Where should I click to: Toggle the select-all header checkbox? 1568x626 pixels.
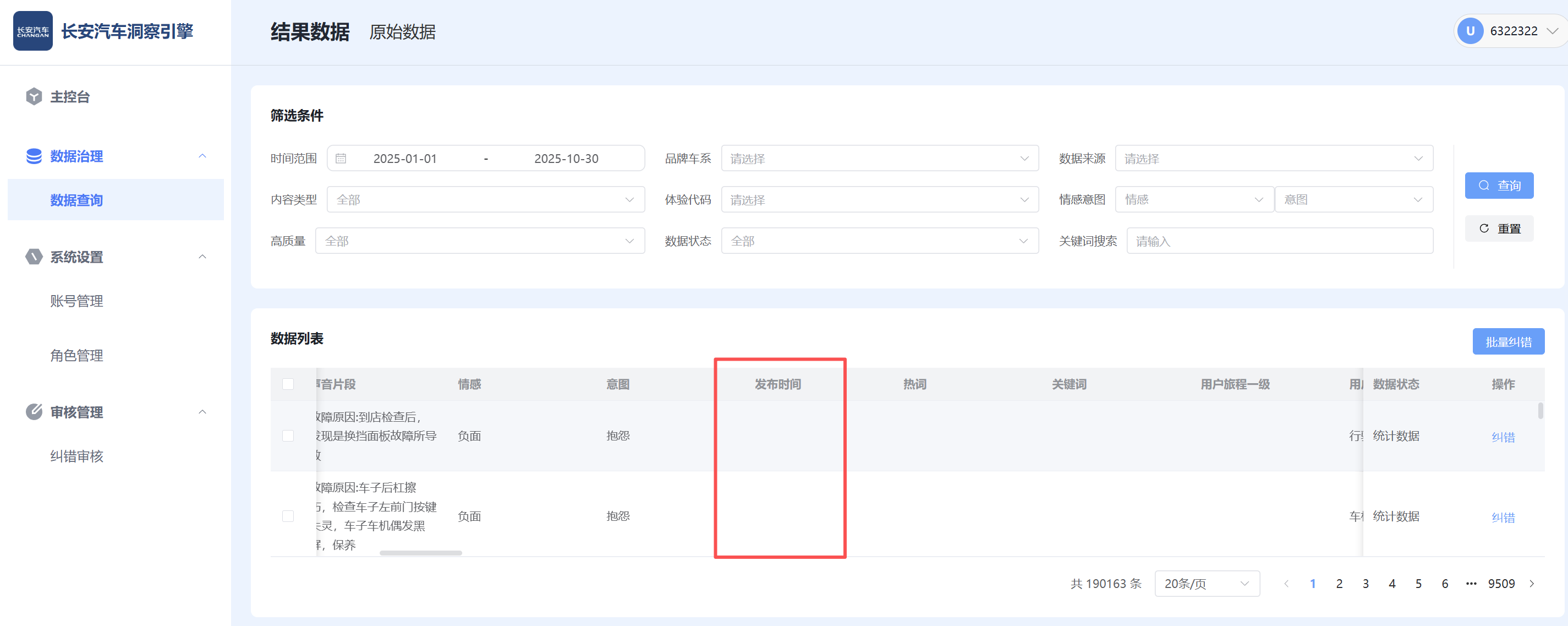coord(288,384)
